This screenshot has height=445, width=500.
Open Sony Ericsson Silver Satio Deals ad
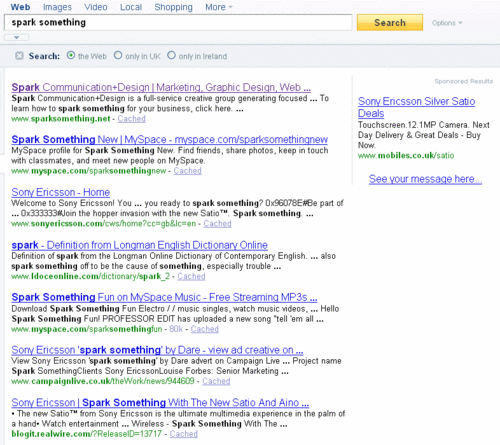point(416,107)
